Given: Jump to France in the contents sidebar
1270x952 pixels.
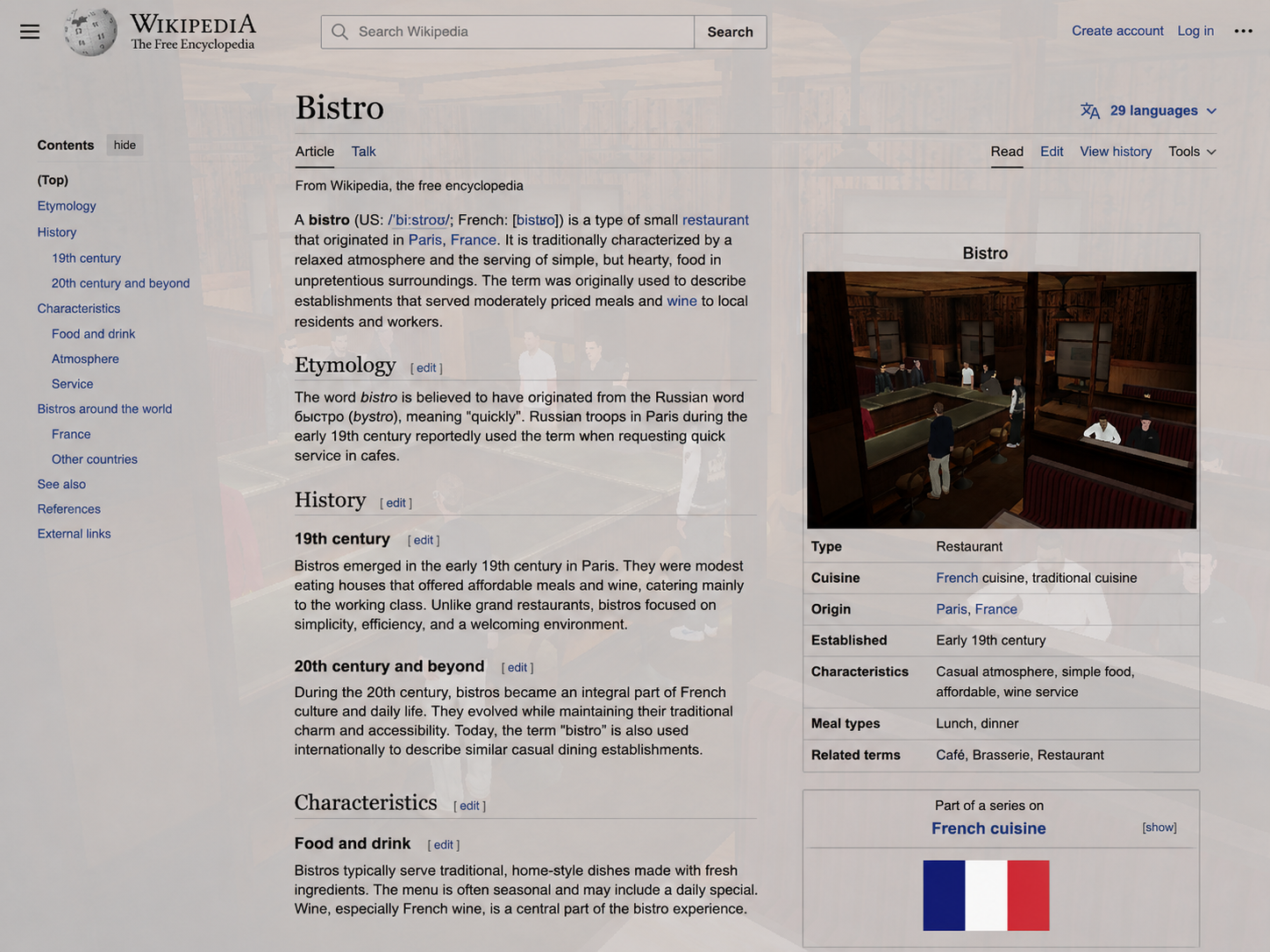Looking at the screenshot, I should click(71, 434).
